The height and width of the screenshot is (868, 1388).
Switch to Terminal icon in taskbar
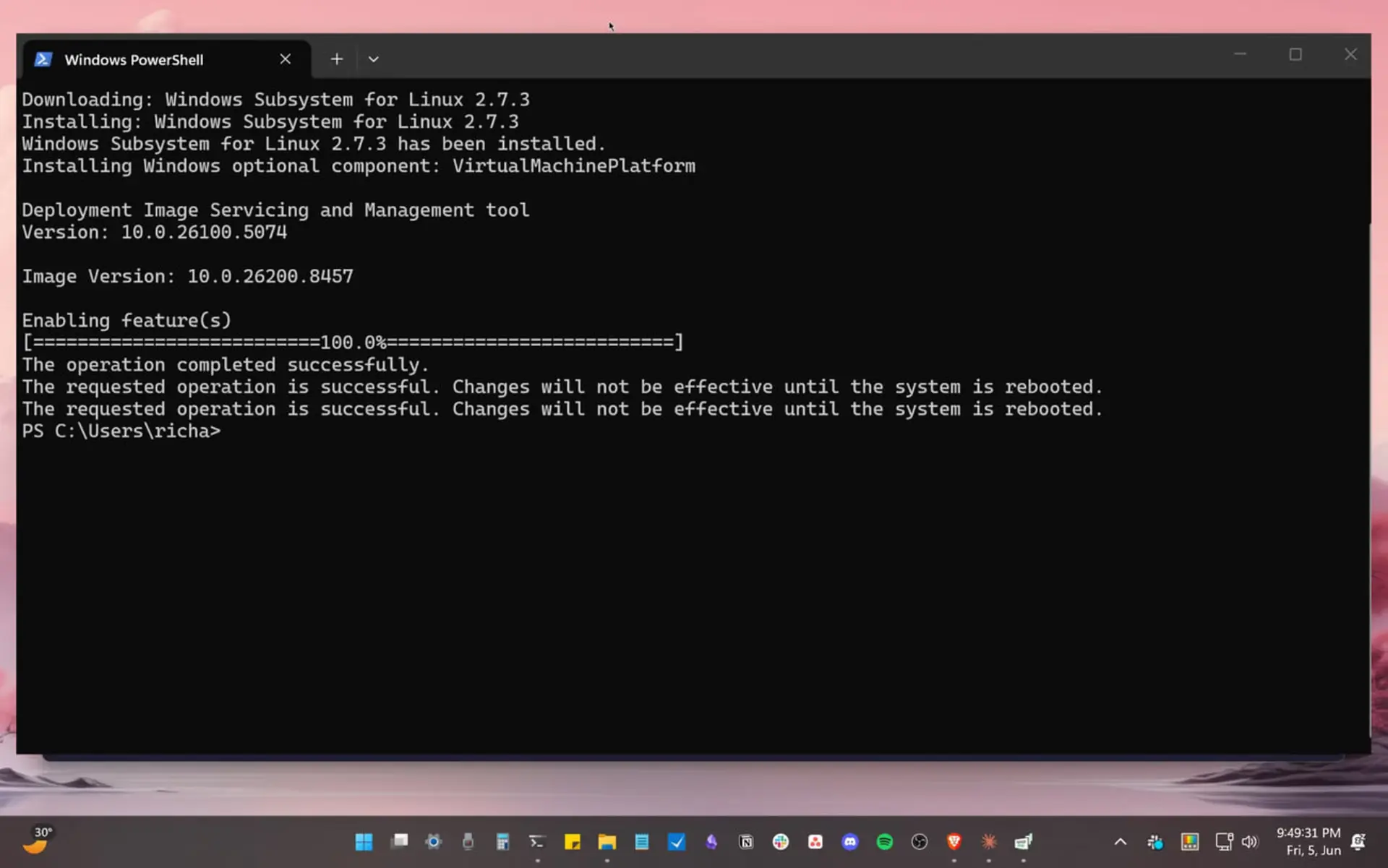tap(537, 841)
